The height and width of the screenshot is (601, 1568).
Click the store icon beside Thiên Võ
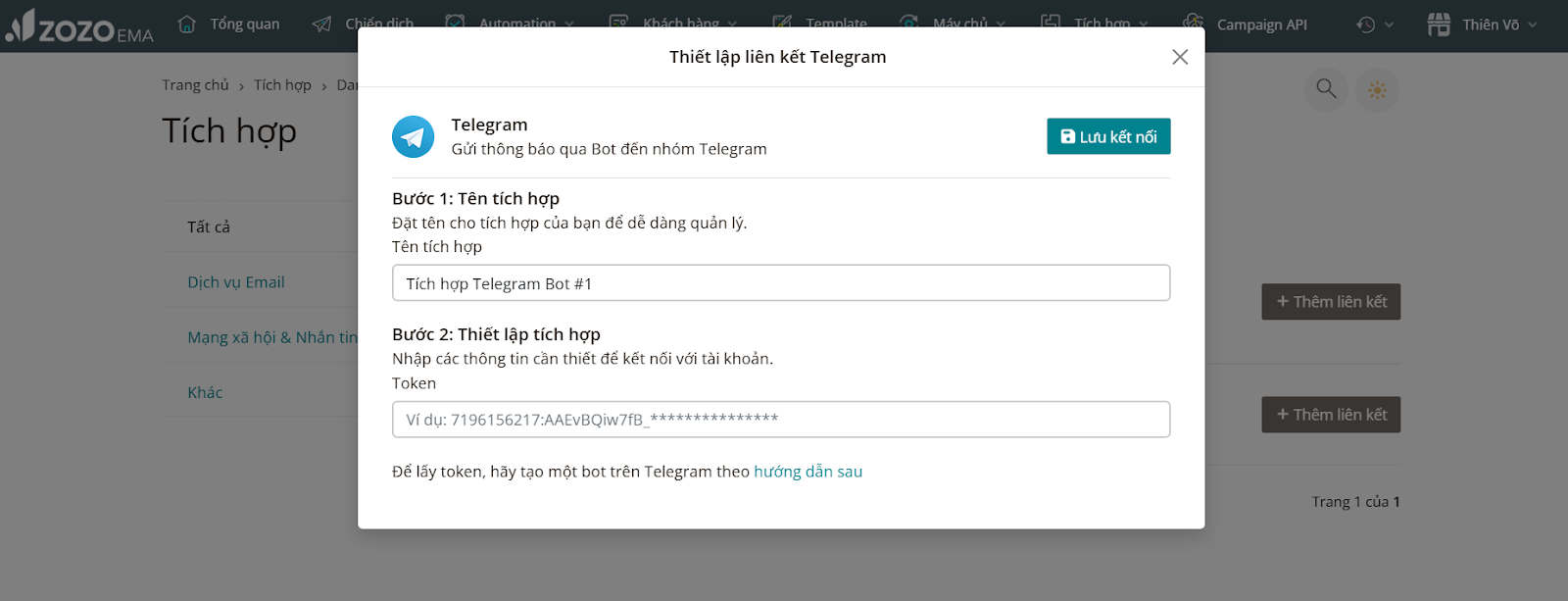pyautogui.click(x=1439, y=25)
